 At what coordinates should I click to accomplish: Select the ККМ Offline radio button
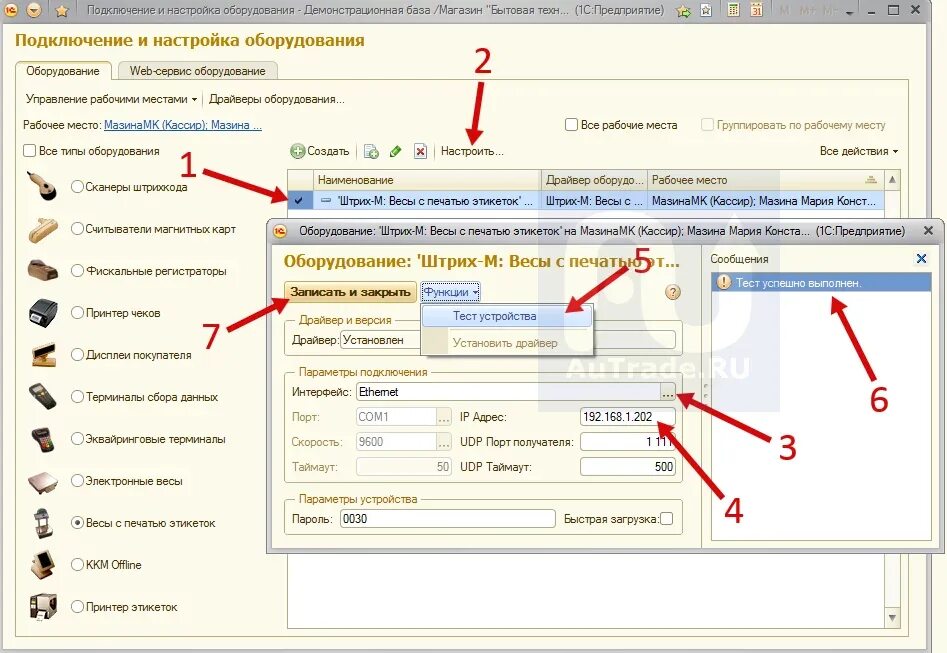tap(77, 564)
